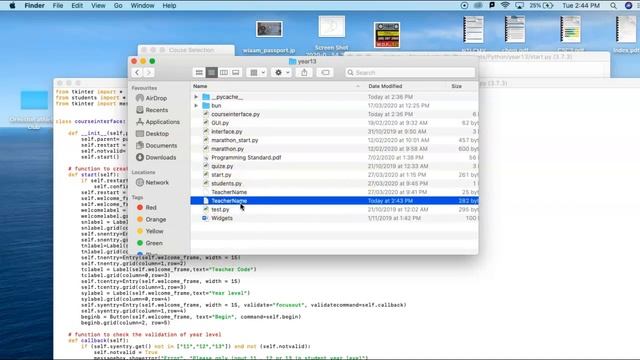Open the Go menu
Screen dimensions: 640x360
pyautogui.click(x=118, y=6)
